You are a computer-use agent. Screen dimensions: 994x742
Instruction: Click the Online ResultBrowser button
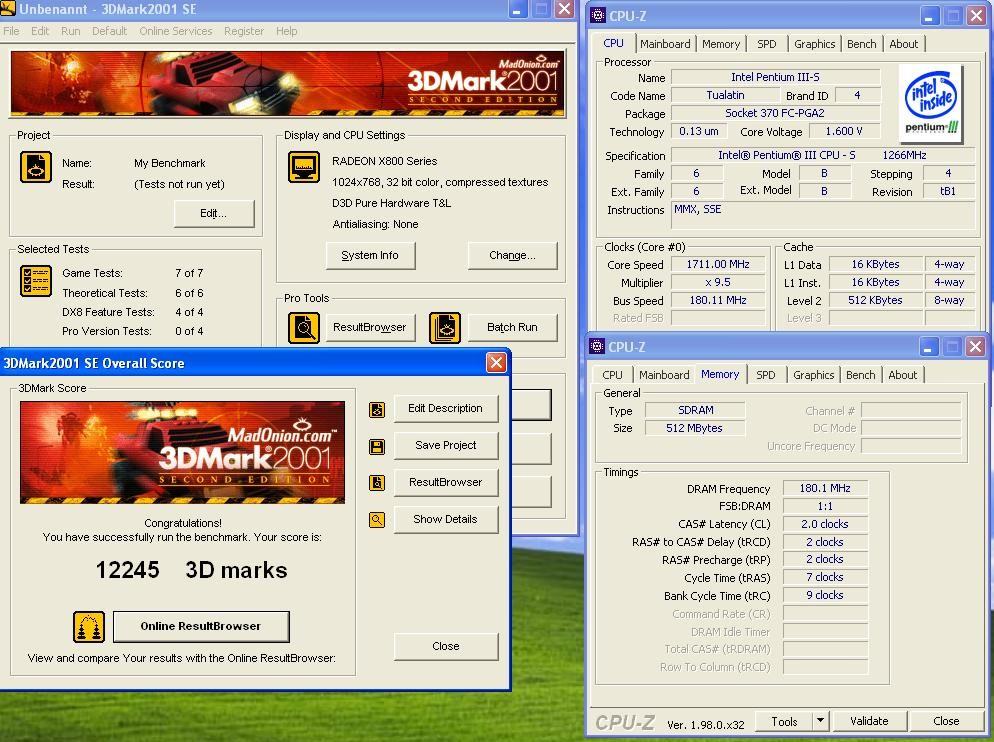point(201,627)
